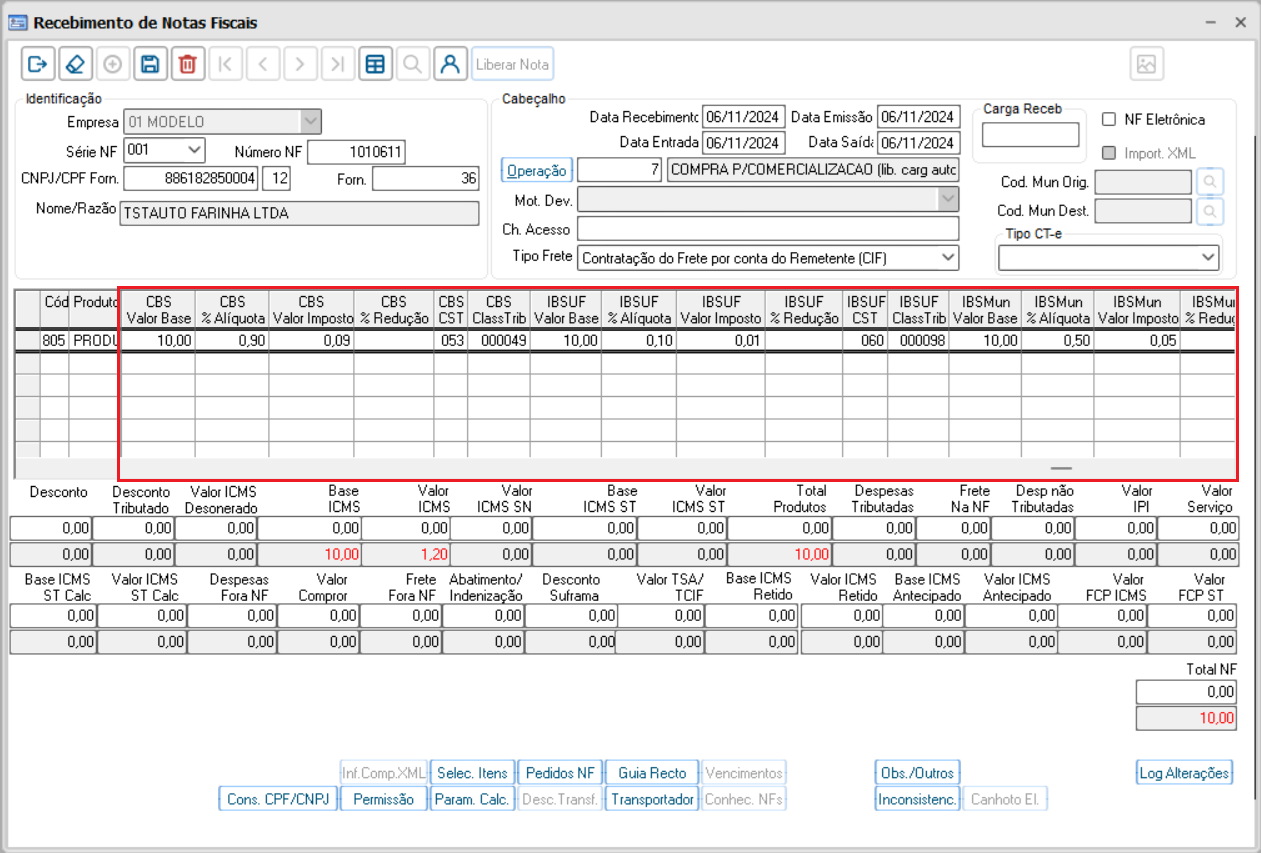
Task: Click the Inf.Comp.XML button
Action: coord(384,773)
